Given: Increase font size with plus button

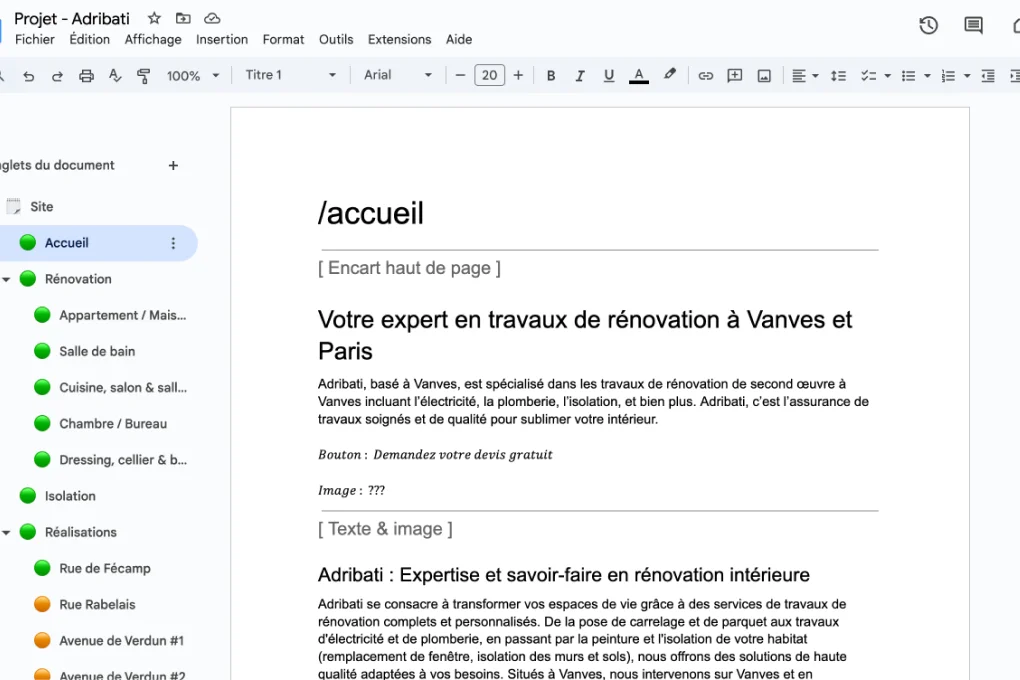Looking at the screenshot, I should coord(518,75).
